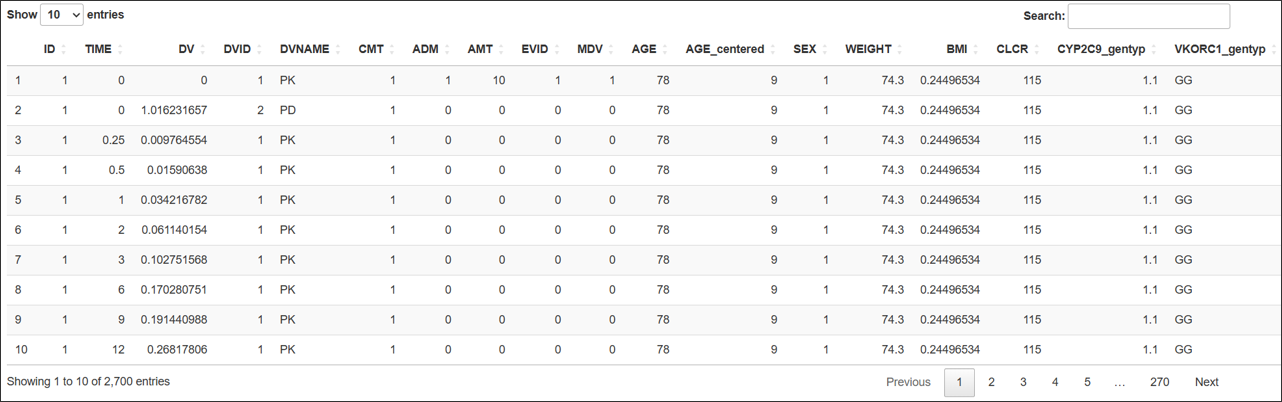This screenshot has height=402, width=1282.
Task: Sort by AMT column header
Action: click(x=485, y=49)
